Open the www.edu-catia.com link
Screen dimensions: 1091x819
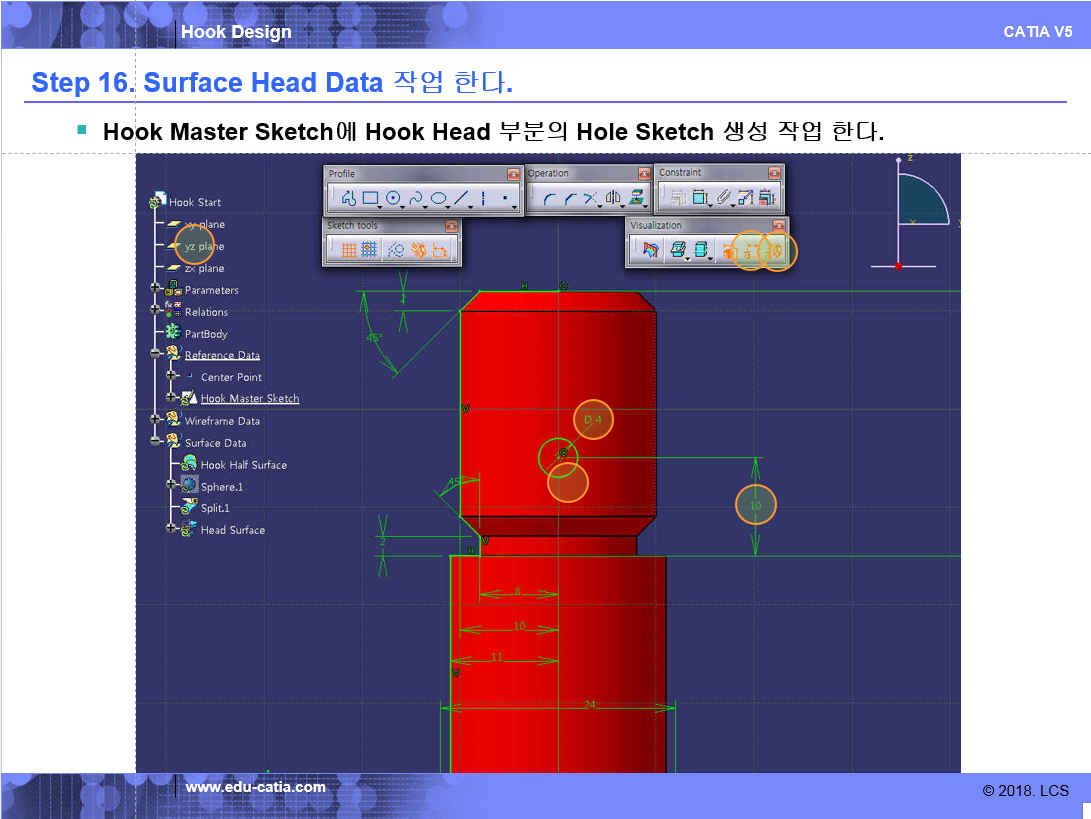coord(256,787)
